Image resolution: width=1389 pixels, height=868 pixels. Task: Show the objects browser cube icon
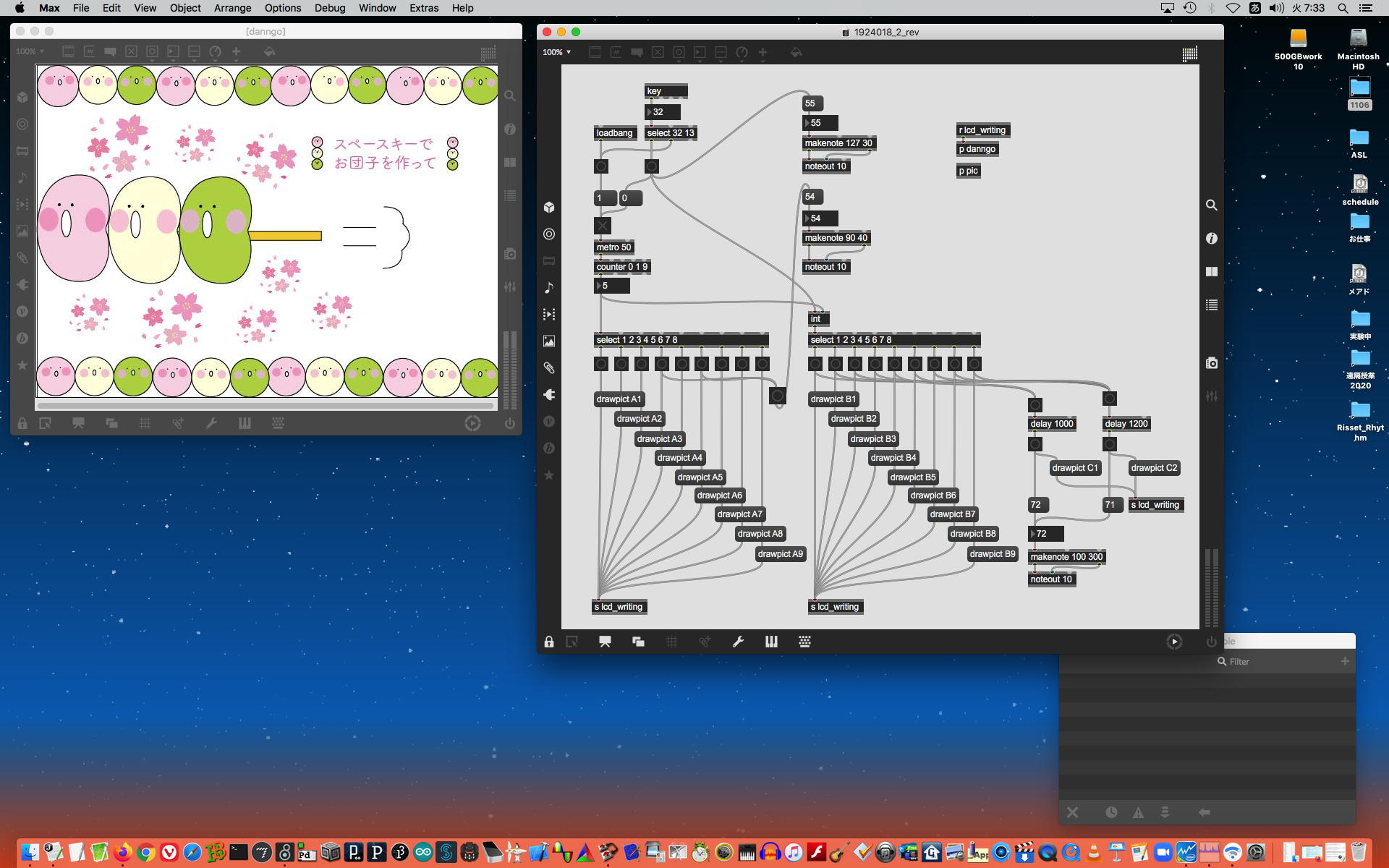click(x=549, y=207)
